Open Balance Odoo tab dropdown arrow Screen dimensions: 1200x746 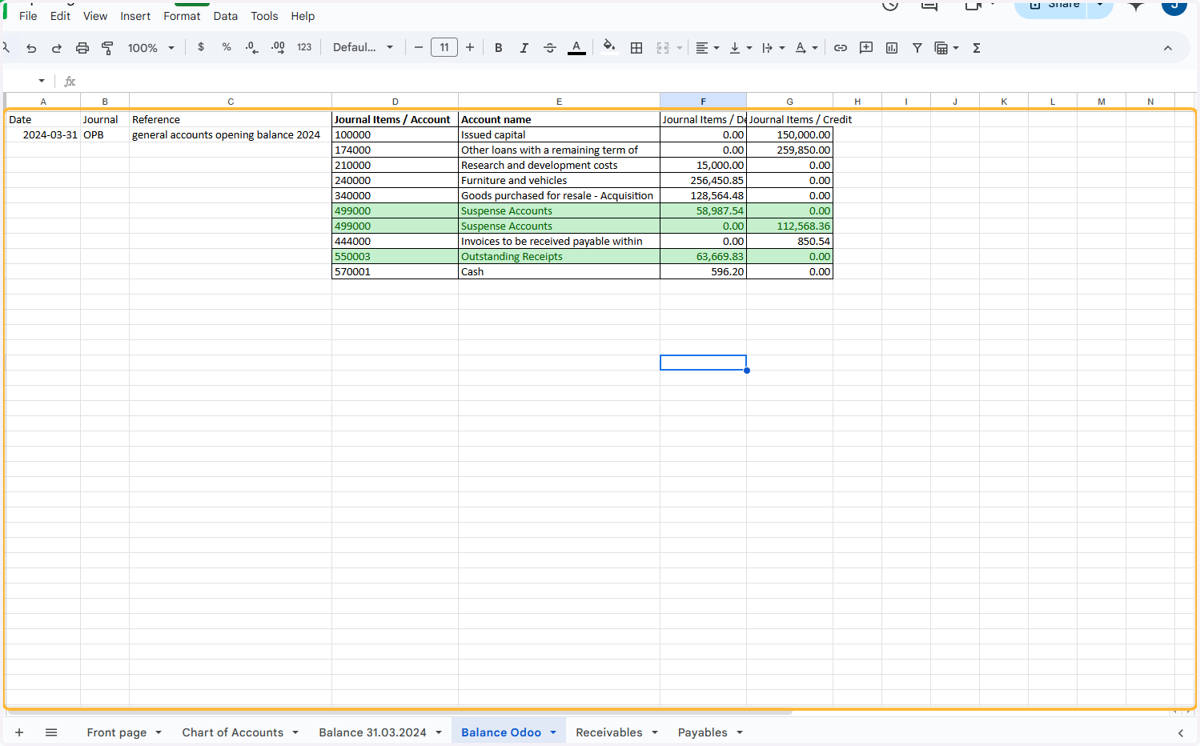[x=553, y=733]
